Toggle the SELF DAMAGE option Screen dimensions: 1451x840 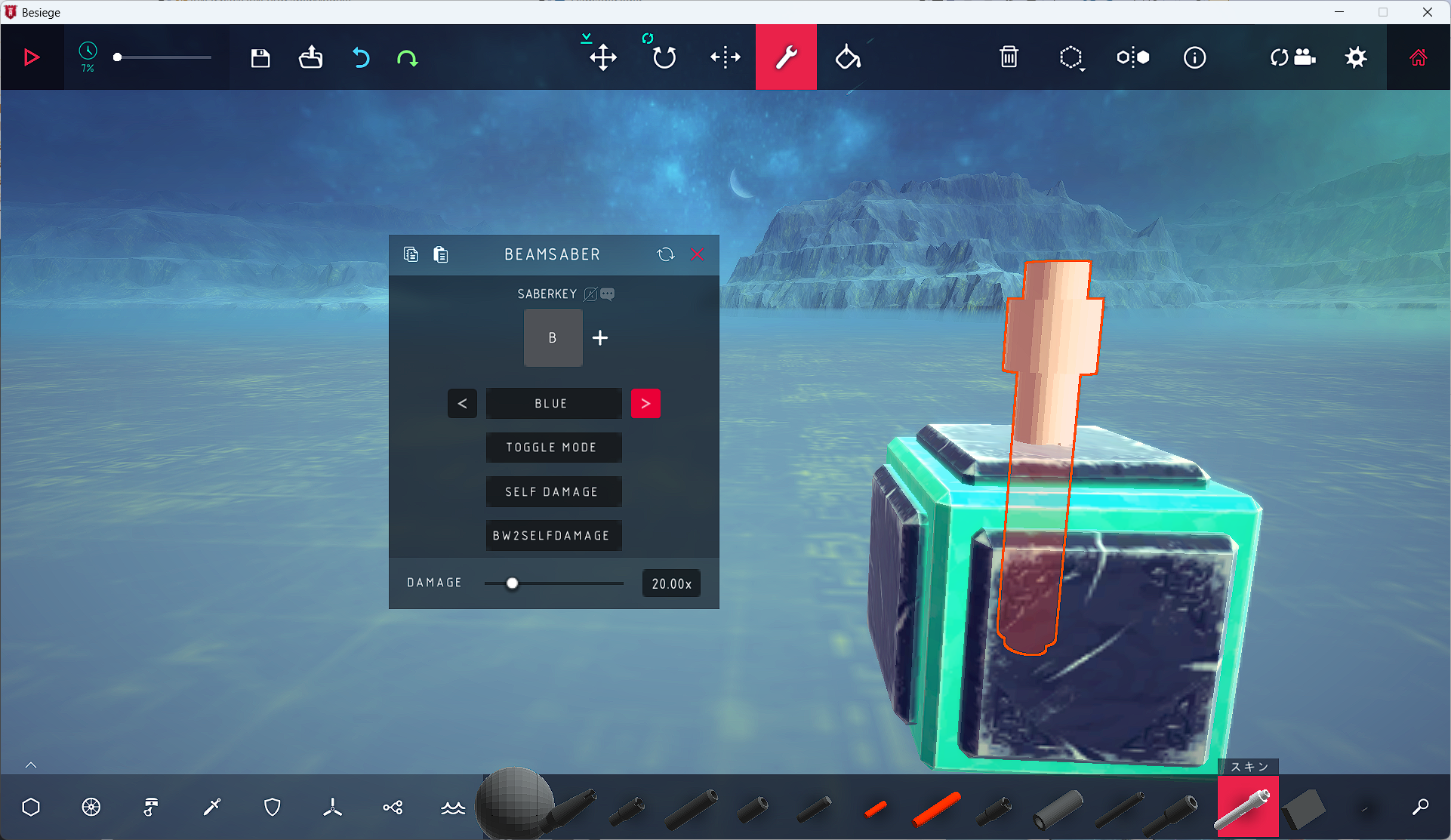[x=553, y=491]
